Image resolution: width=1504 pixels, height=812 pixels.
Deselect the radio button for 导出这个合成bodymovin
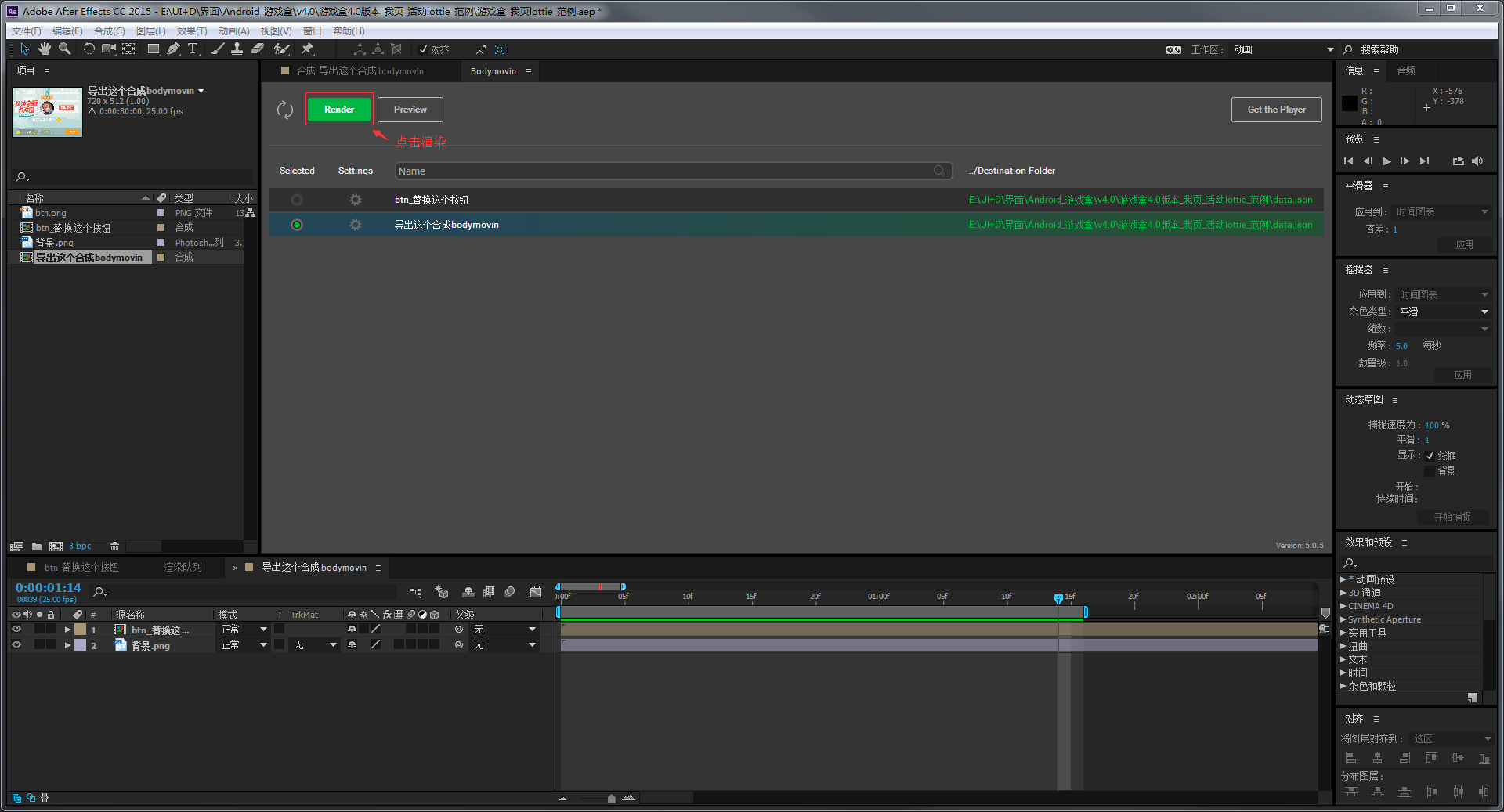coord(297,225)
